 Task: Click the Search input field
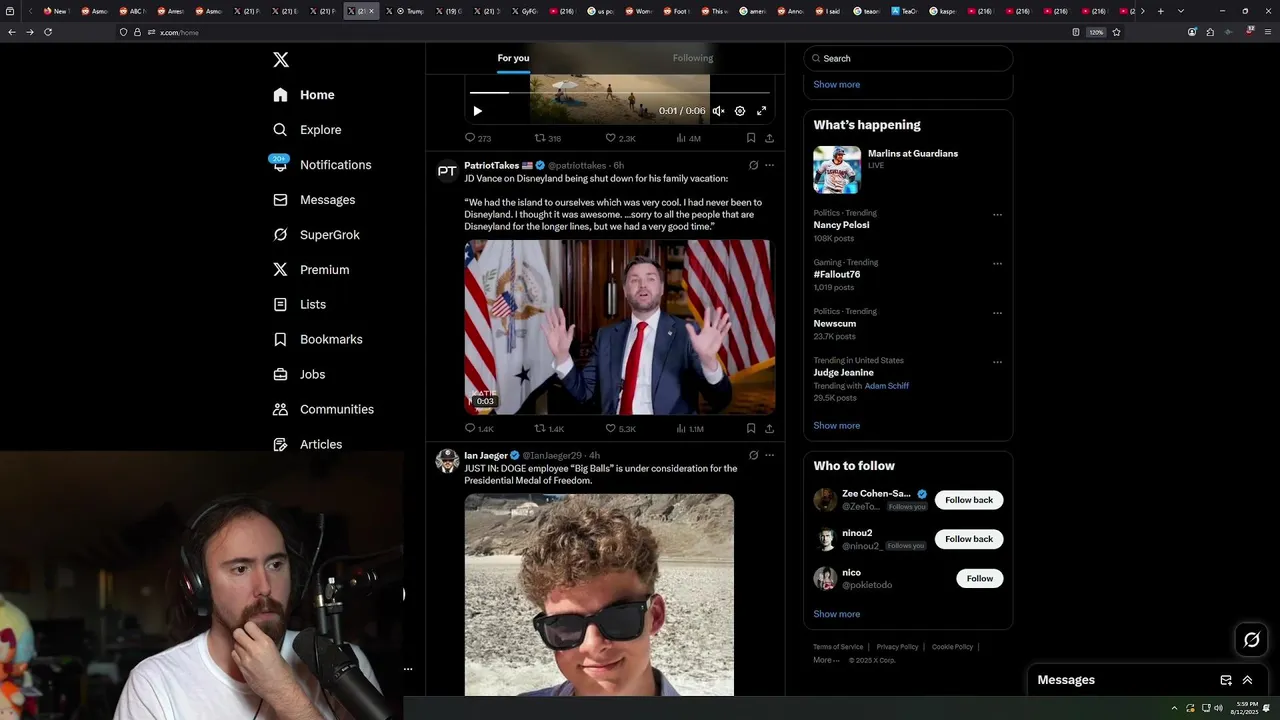click(x=908, y=58)
